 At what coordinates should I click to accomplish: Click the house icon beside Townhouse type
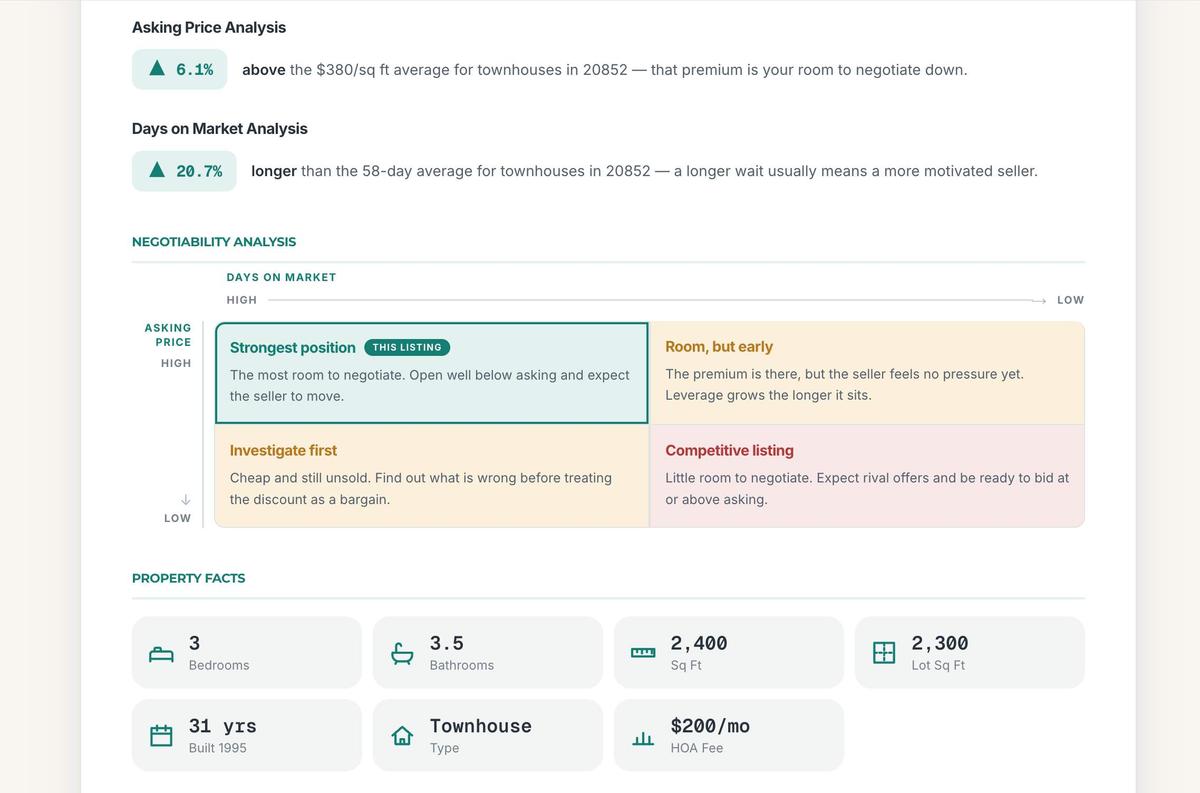(402, 736)
